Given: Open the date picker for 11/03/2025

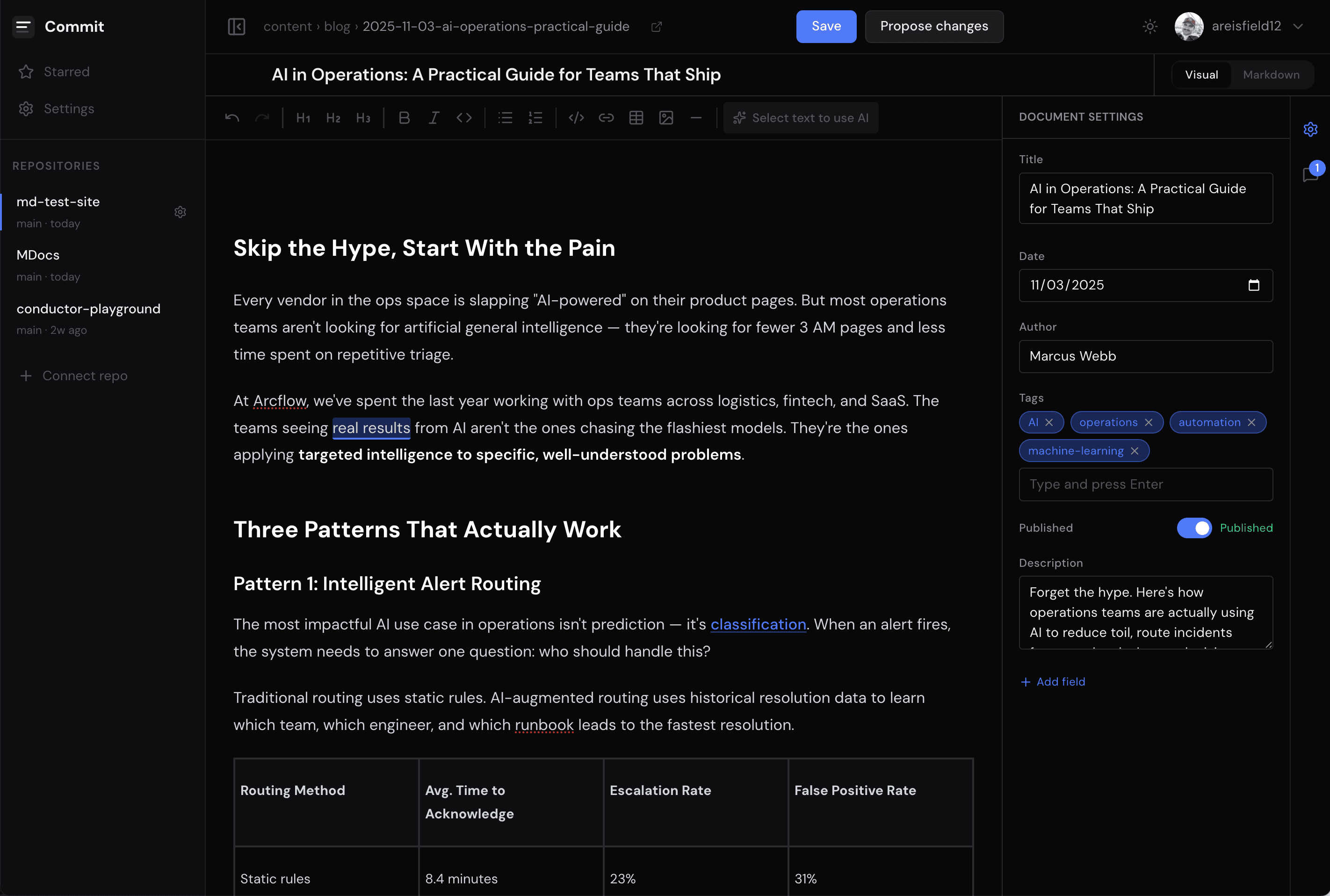Looking at the screenshot, I should [x=1255, y=285].
